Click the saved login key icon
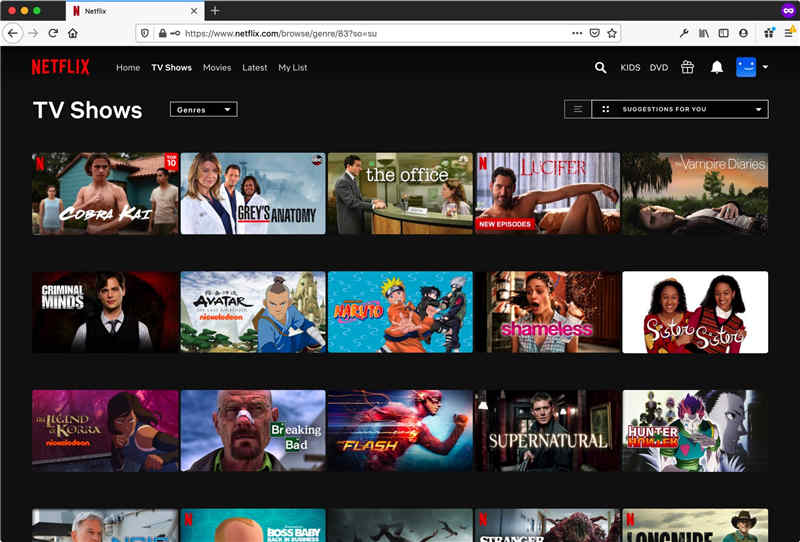The height and width of the screenshot is (542, 800). coord(175,33)
